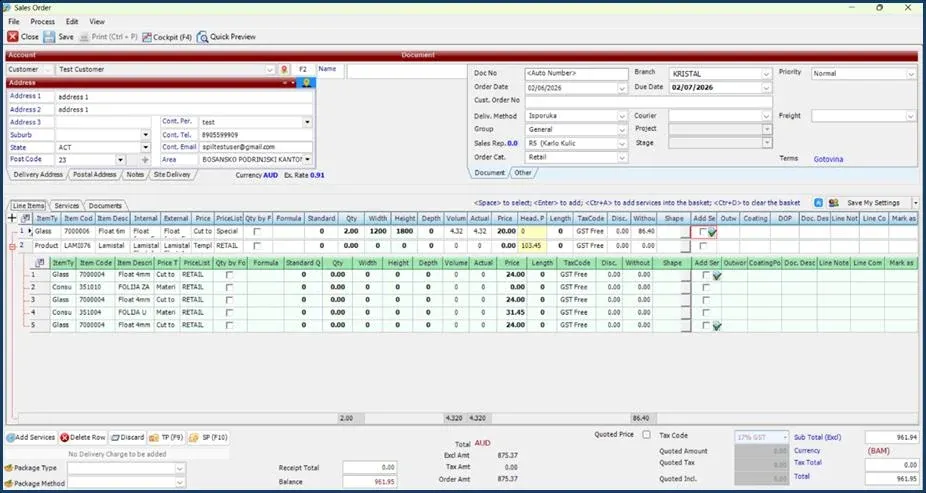Image resolution: width=926 pixels, height=493 pixels.
Task: Click green check icon in Glass 7000006 row
Action: 712,233
